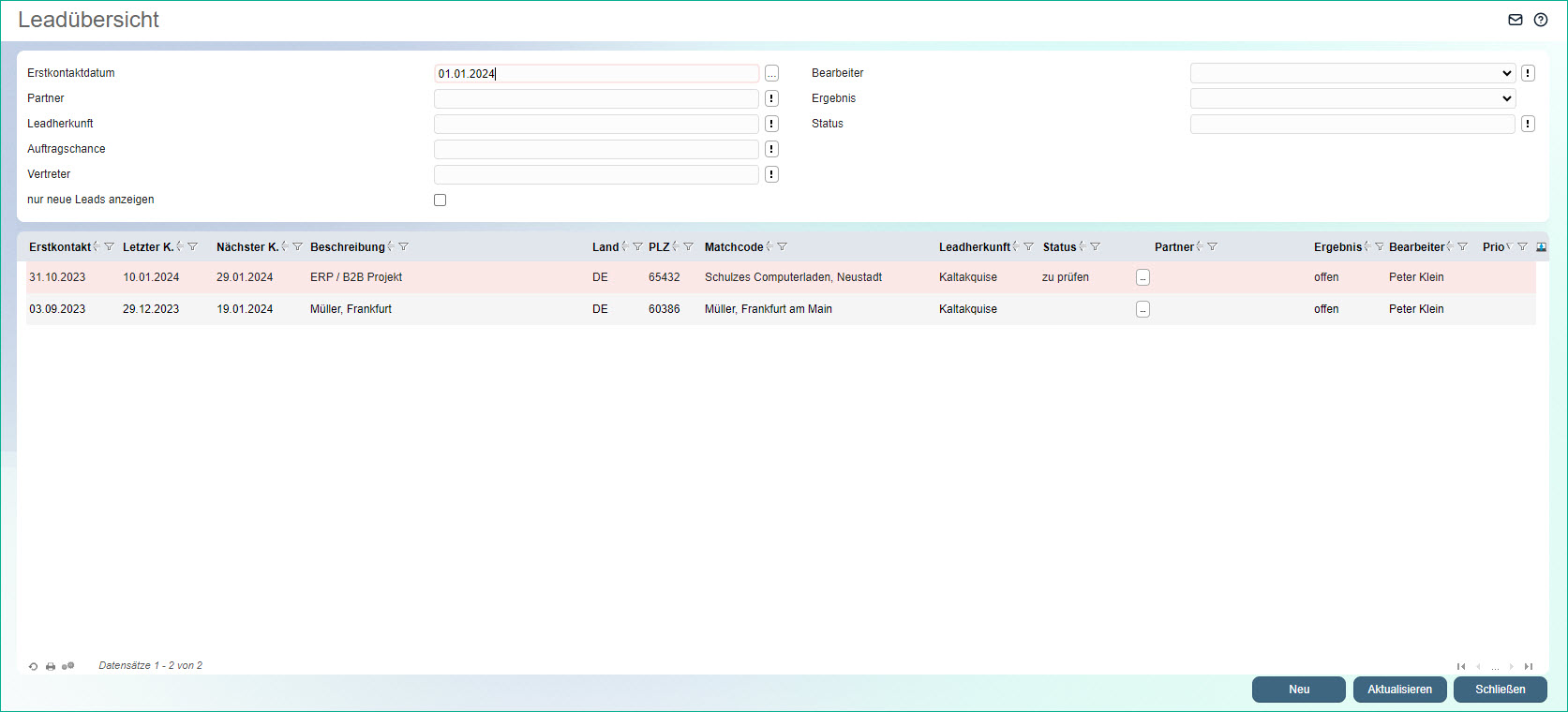Open the mail envelope icon
Image resolution: width=1568 pixels, height=712 pixels.
(1515, 20)
